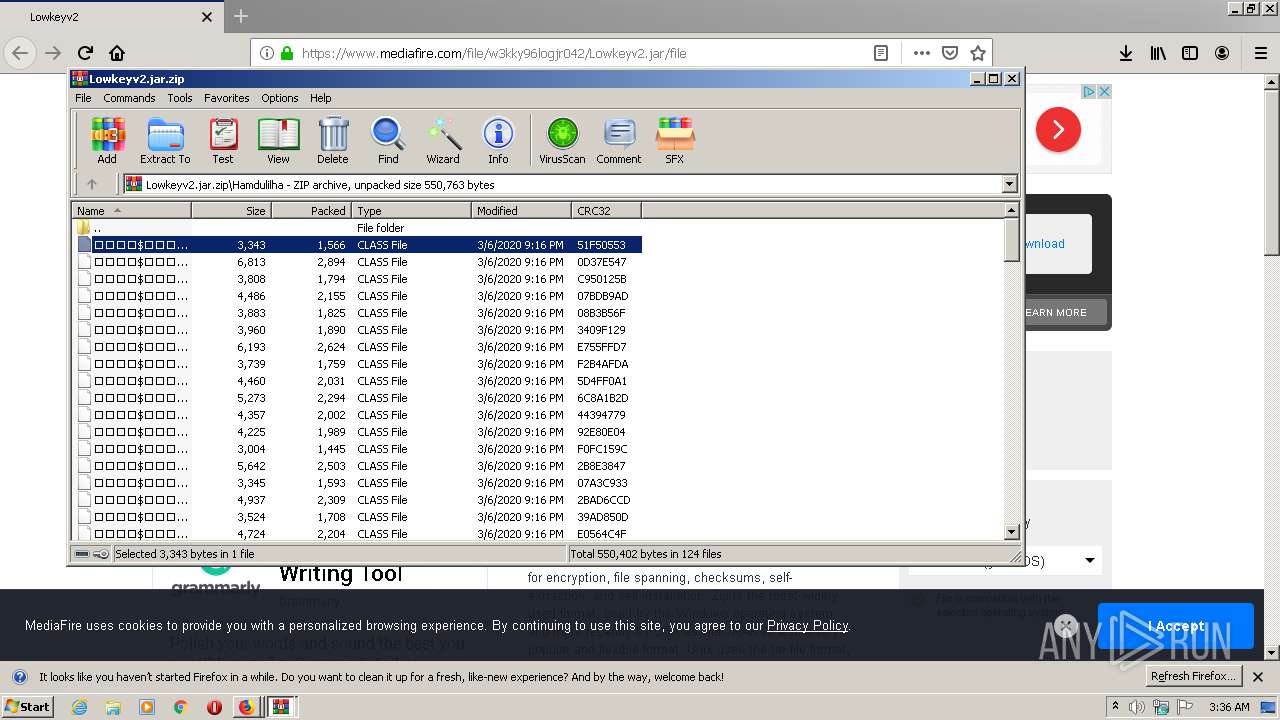Toggle Firefox sidebar icon

pyautogui.click(x=1190, y=53)
